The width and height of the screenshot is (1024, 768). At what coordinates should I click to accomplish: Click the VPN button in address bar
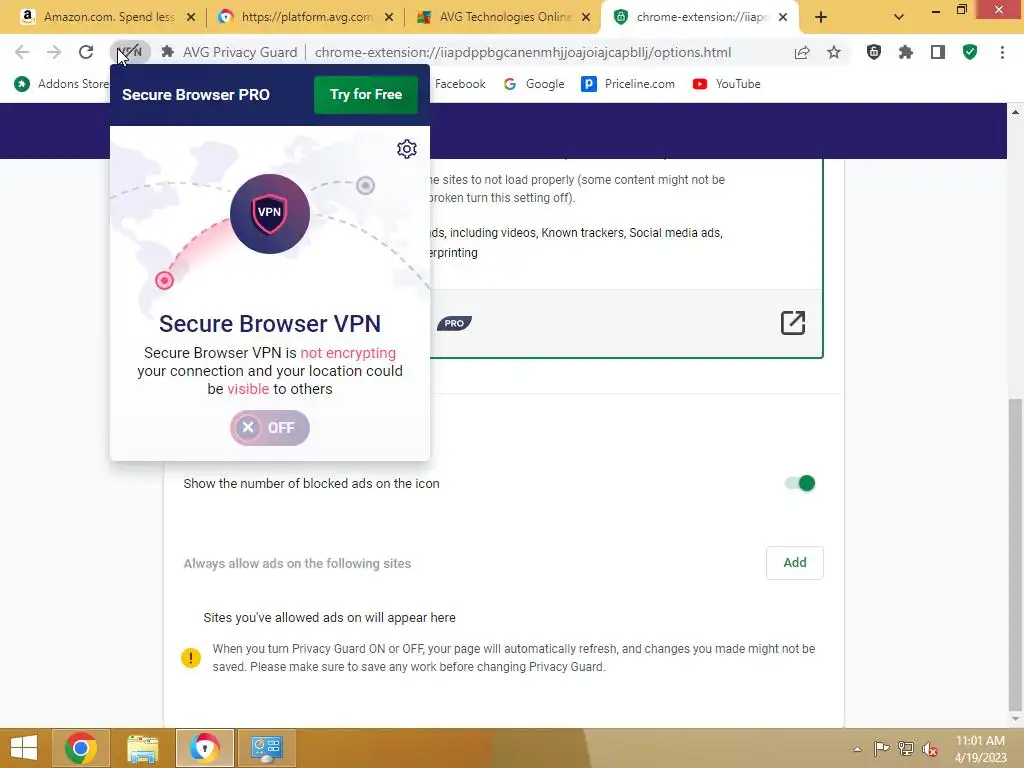pos(130,52)
